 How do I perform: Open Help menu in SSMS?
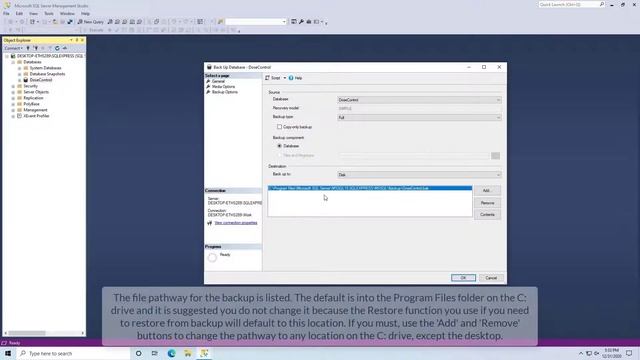(x=85, y=13)
